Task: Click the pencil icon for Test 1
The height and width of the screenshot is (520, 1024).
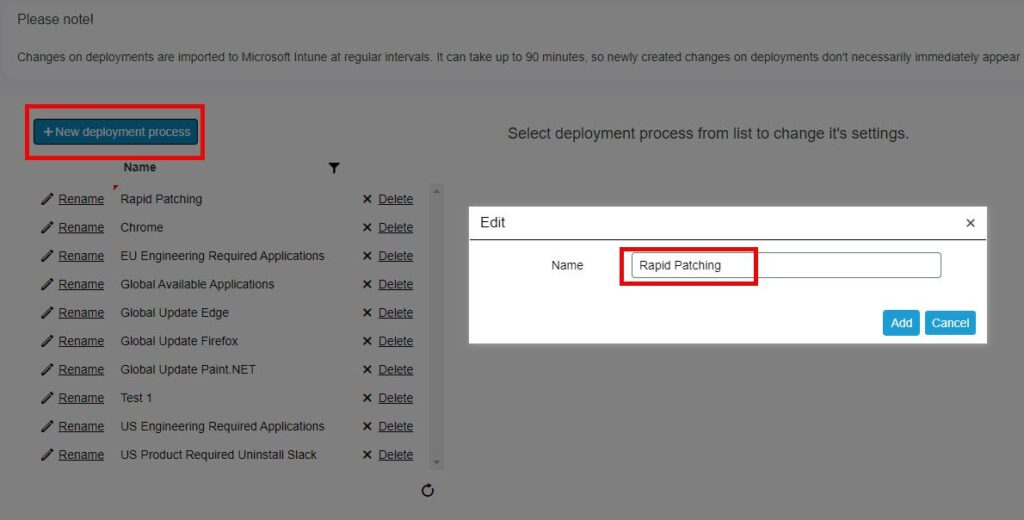Action: tap(47, 398)
